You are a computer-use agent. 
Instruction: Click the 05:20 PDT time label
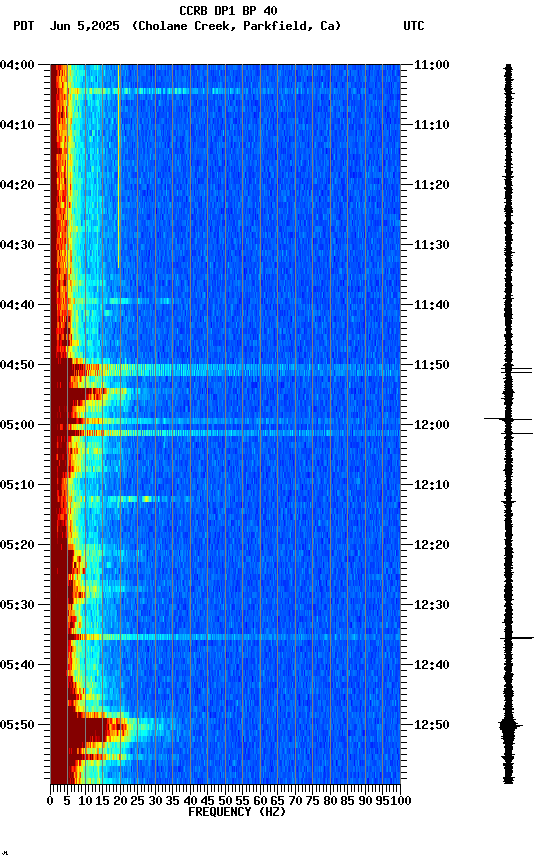coord(17,545)
